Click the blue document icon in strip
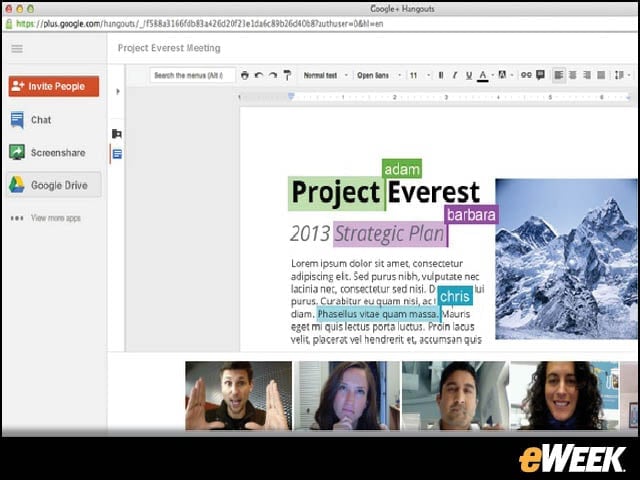 pos(117,154)
